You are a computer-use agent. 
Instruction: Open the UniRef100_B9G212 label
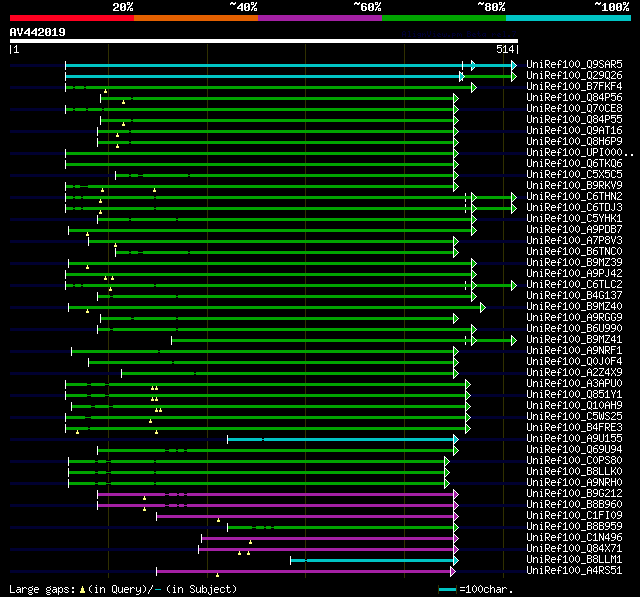[x=574, y=494]
